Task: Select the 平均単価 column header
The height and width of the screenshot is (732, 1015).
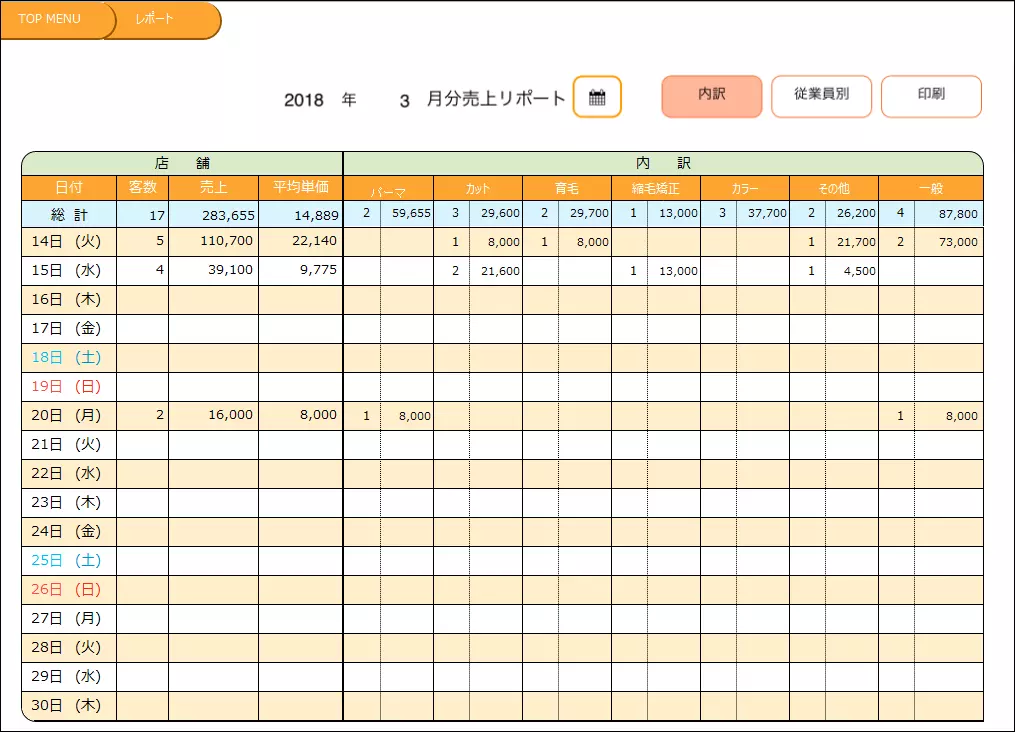Action: tap(300, 188)
